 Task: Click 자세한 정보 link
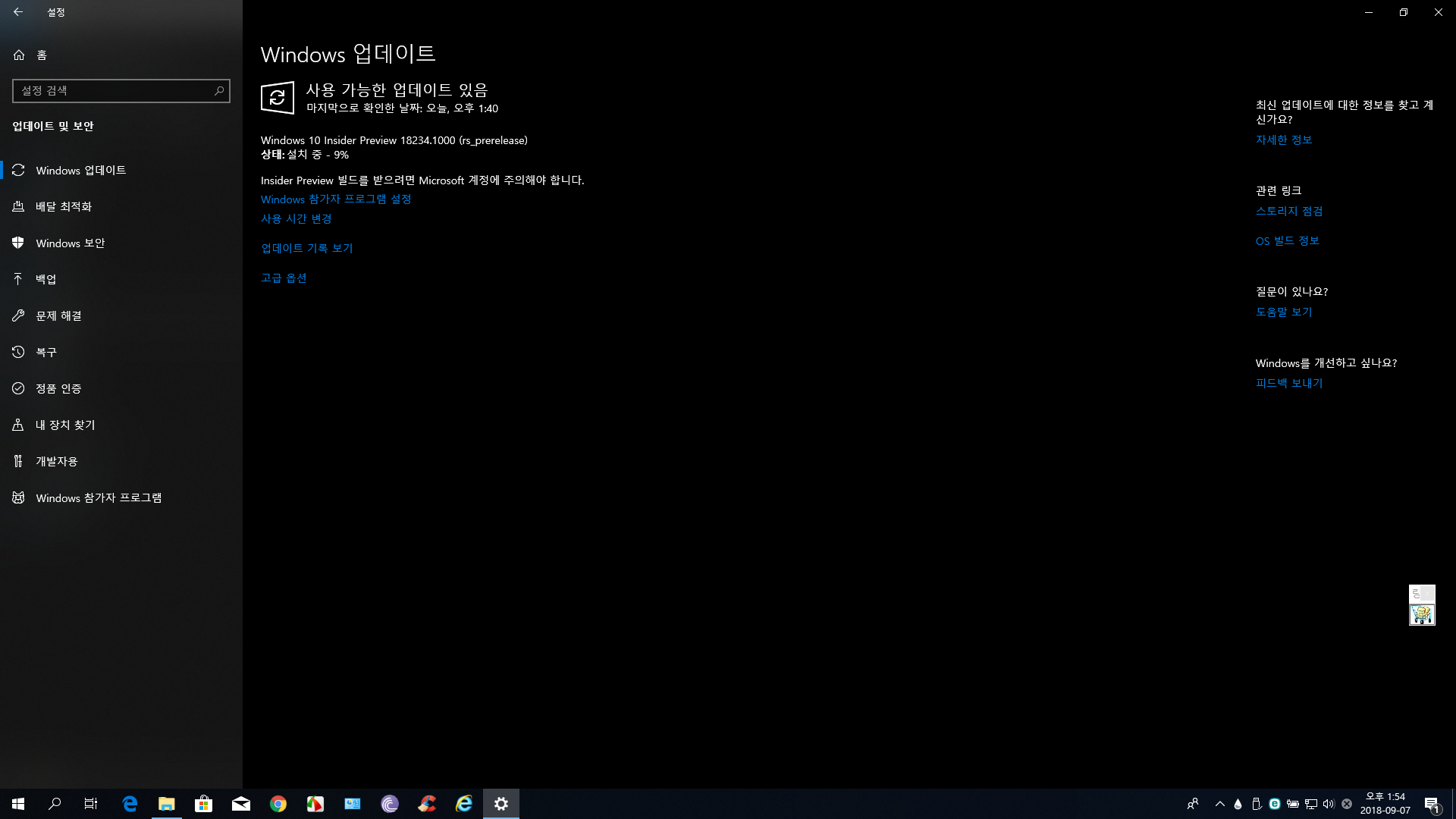(1284, 140)
